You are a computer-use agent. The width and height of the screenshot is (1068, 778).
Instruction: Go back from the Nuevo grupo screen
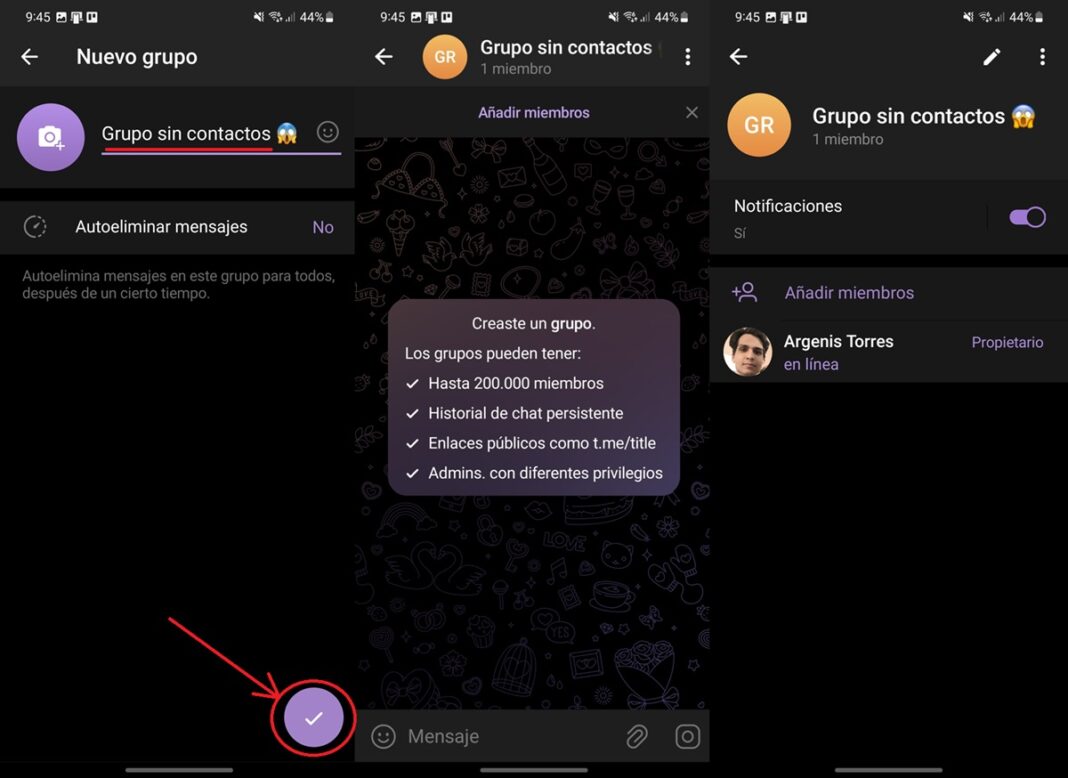[x=29, y=57]
